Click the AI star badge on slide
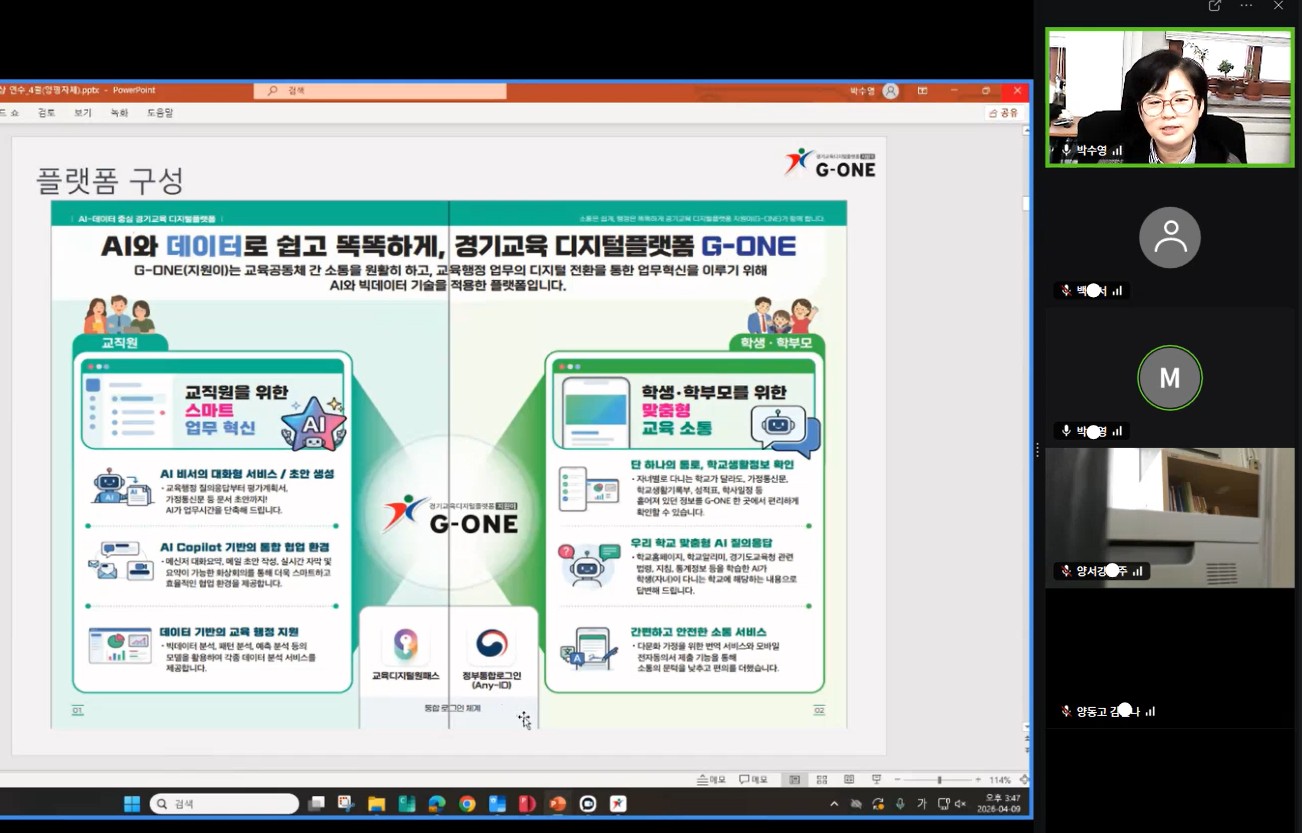Image resolution: width=1302 pixels, height=833 pixels. pos(314,424)
